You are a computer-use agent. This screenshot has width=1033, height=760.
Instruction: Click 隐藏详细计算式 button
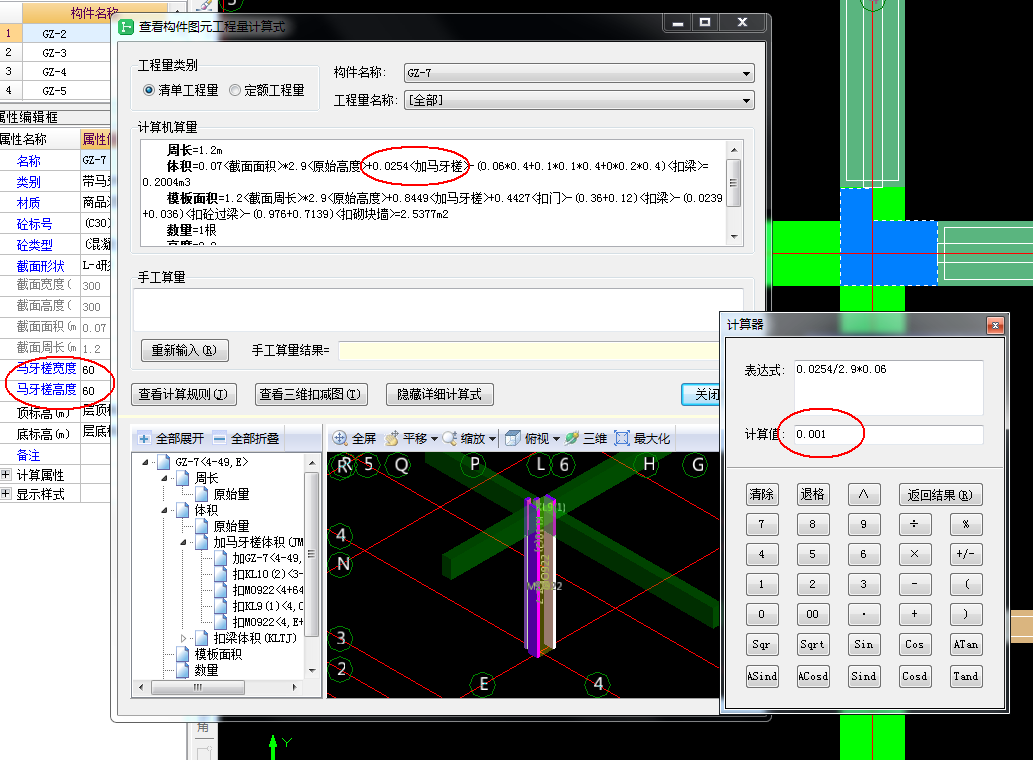point(439,394)
